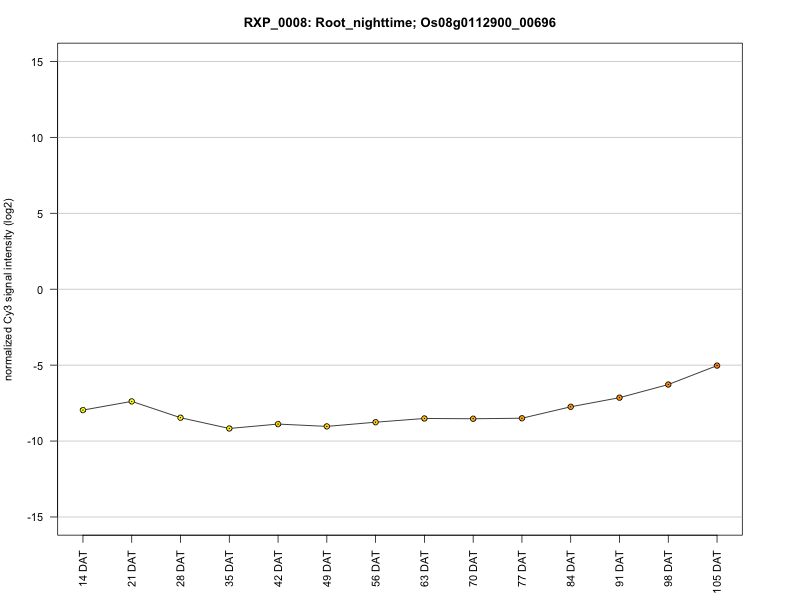The height and width of the screenshot is (600, 800).
Task: Click the x-axis label 14 DAT
Action: (x=83, y=568)
